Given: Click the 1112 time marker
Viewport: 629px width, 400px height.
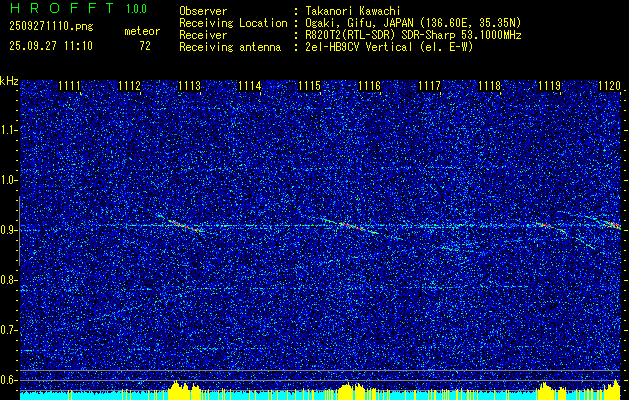Looking at the screenshot, I should (x=130, y=86).
